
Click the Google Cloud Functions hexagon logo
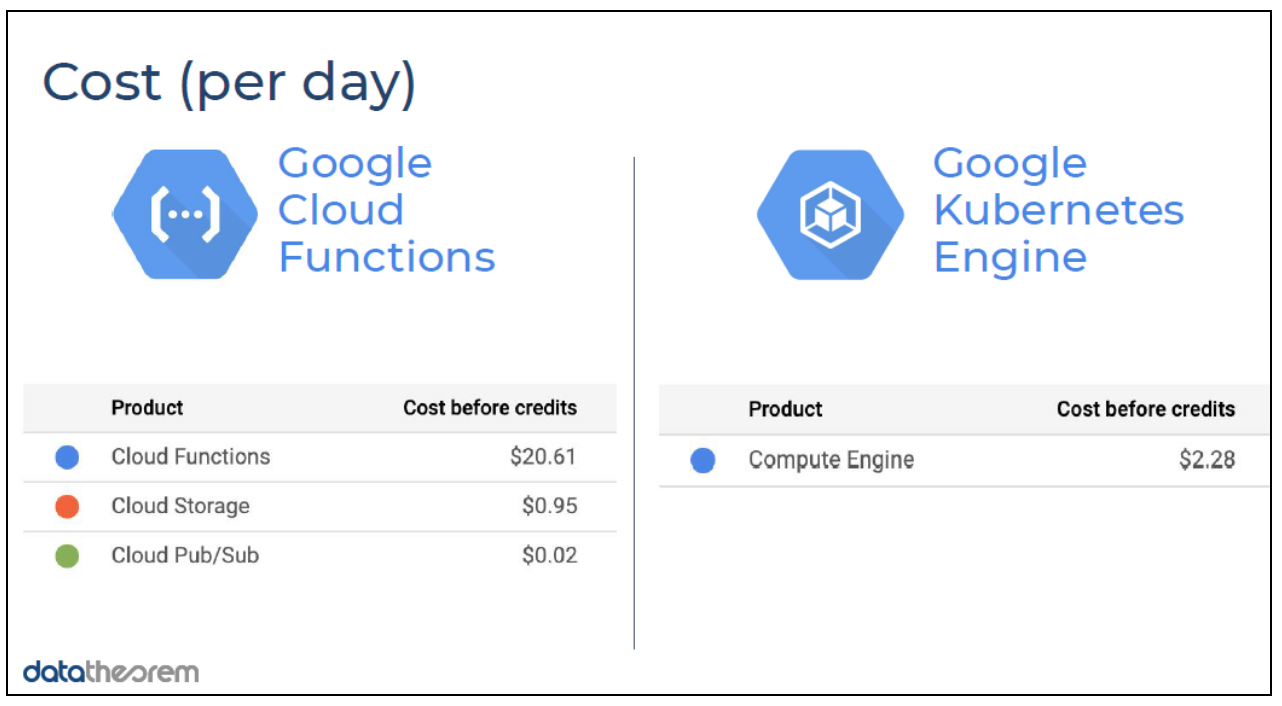tap(185, 214)
